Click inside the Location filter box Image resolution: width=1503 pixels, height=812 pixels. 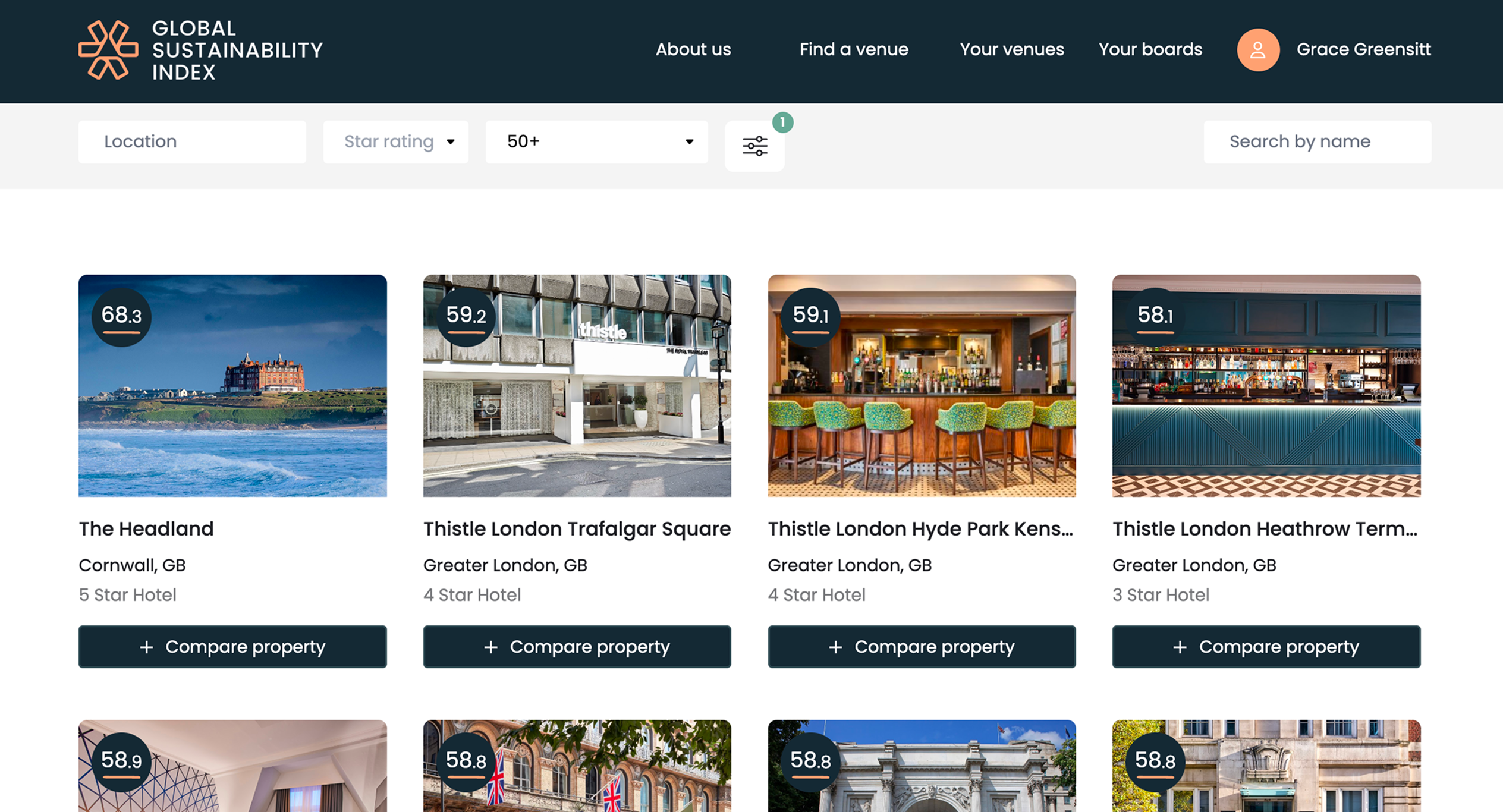coord(191,141)
